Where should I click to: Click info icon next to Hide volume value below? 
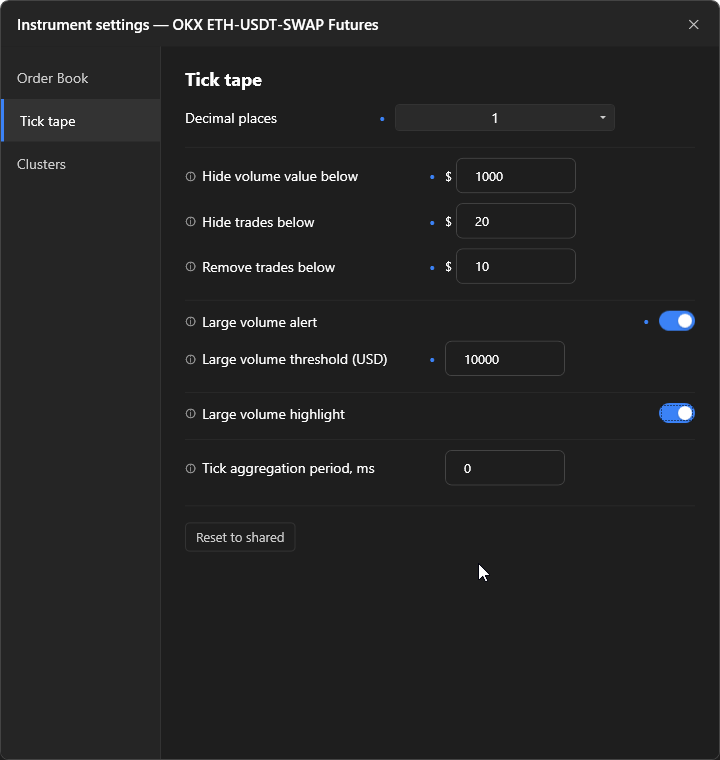pyautogui.click(x=191, y=176)
